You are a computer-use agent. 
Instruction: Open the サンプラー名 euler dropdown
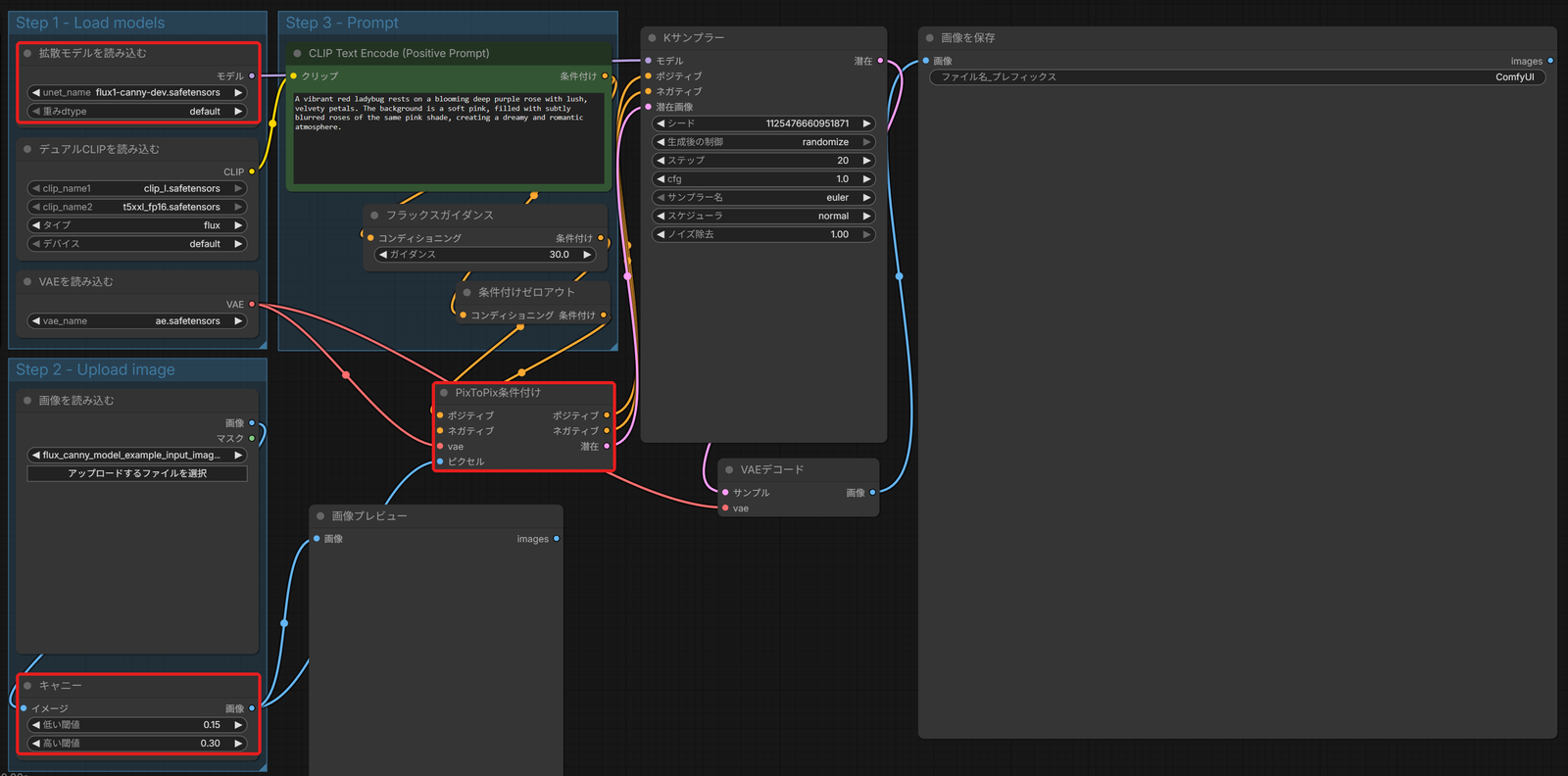[763, 198]
